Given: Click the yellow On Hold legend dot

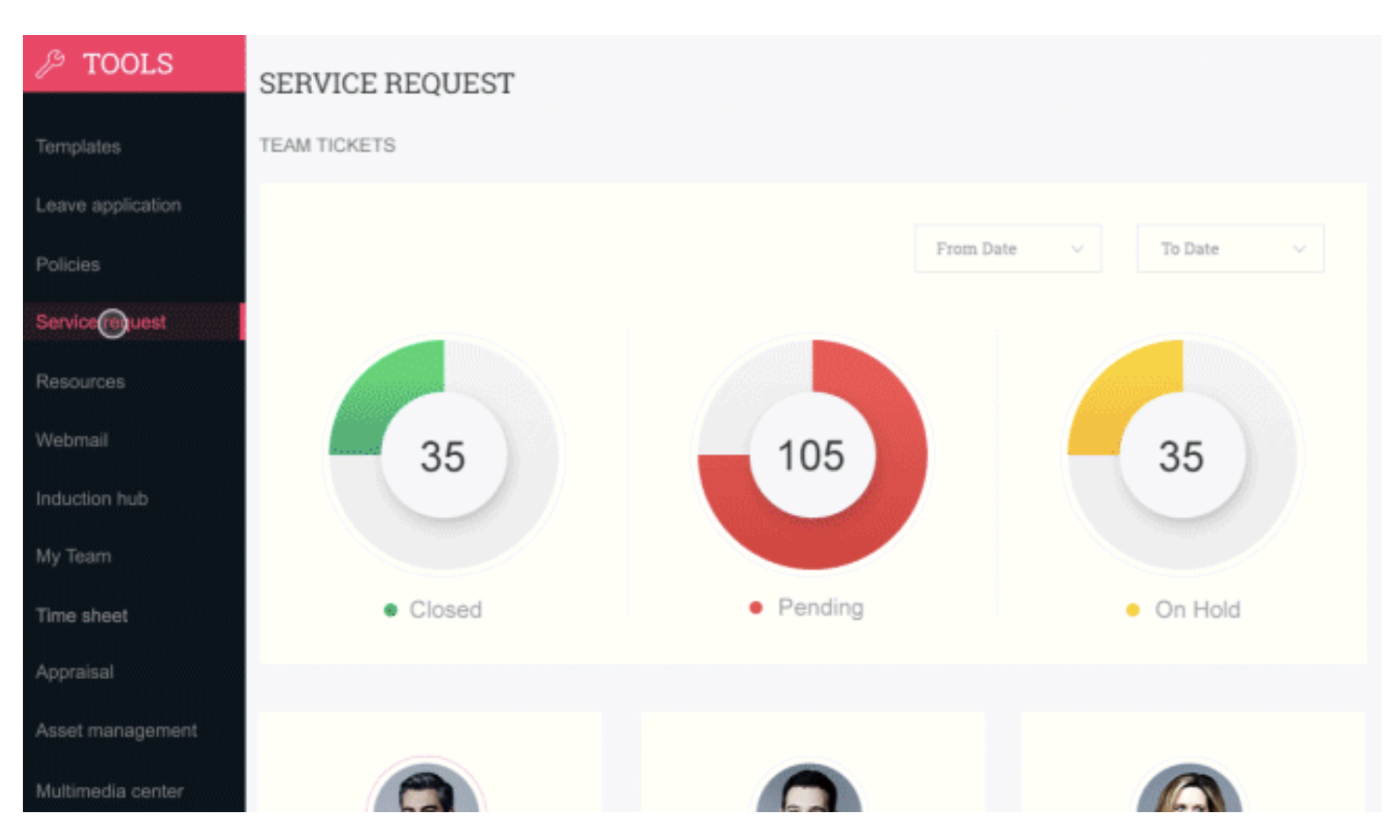Looking at the screenshot, I should (1132, 610).
